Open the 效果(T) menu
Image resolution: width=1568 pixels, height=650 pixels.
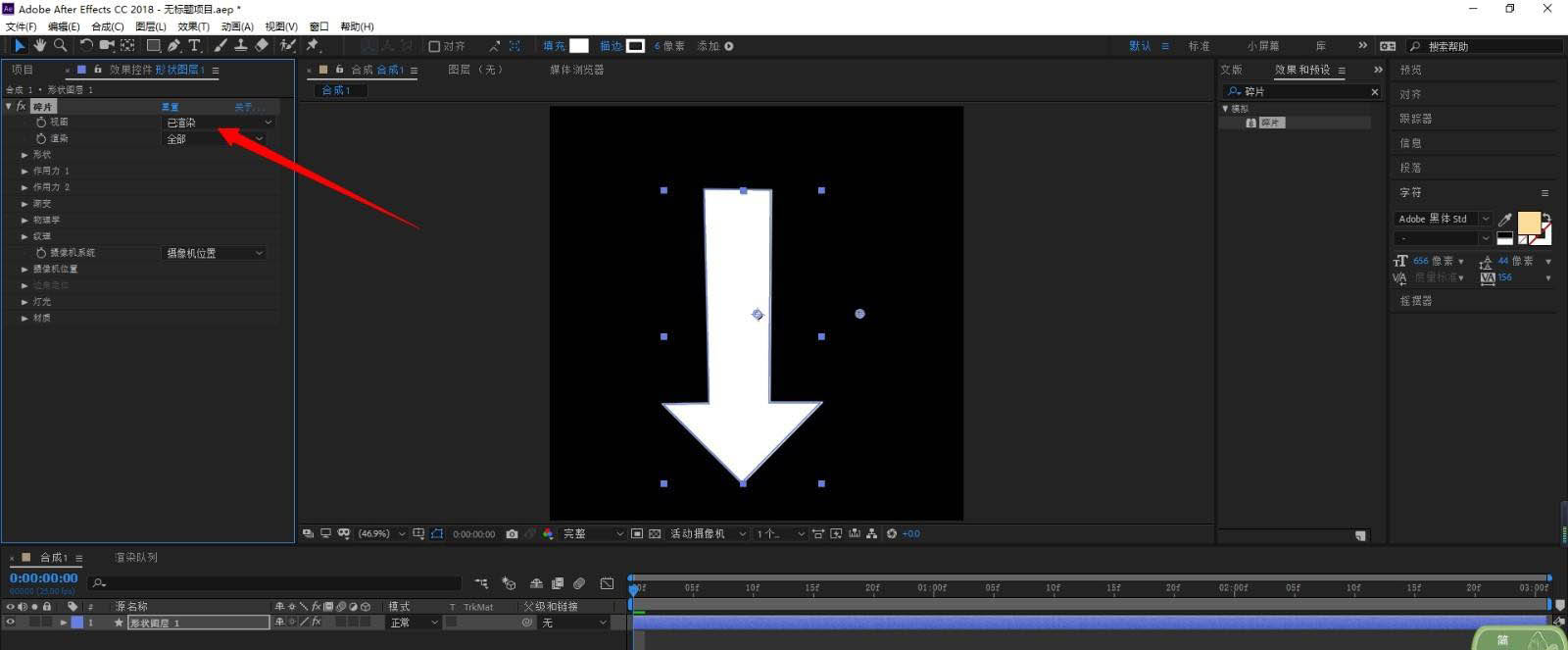193,26
